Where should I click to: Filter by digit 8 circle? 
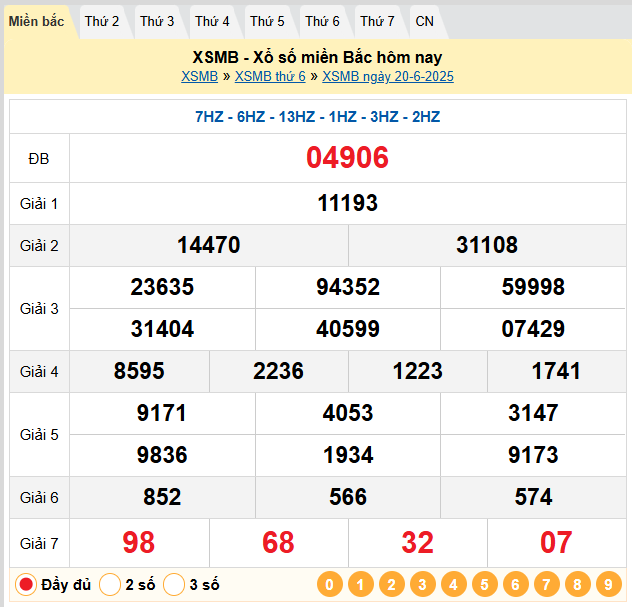(x=578, y=584)
